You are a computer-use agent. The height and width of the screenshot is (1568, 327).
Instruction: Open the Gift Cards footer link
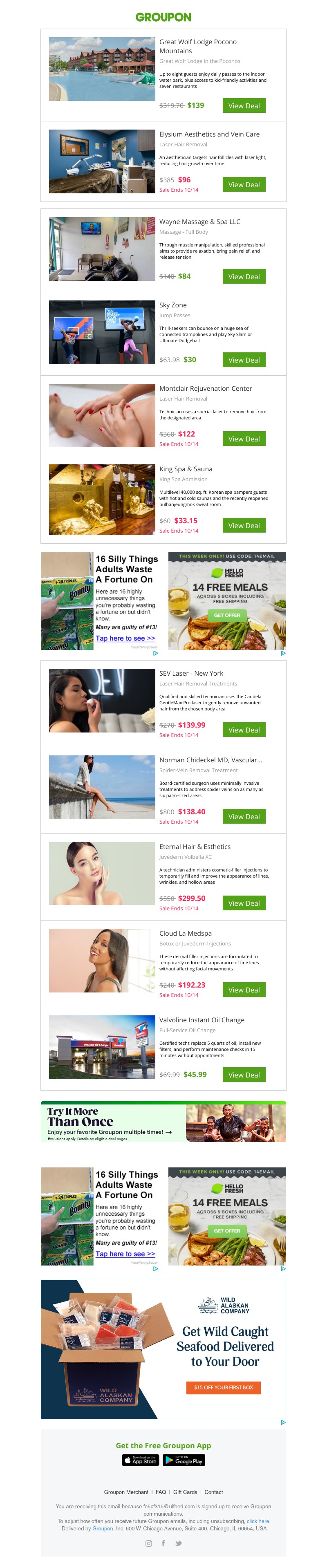(x=185, y=1492)
